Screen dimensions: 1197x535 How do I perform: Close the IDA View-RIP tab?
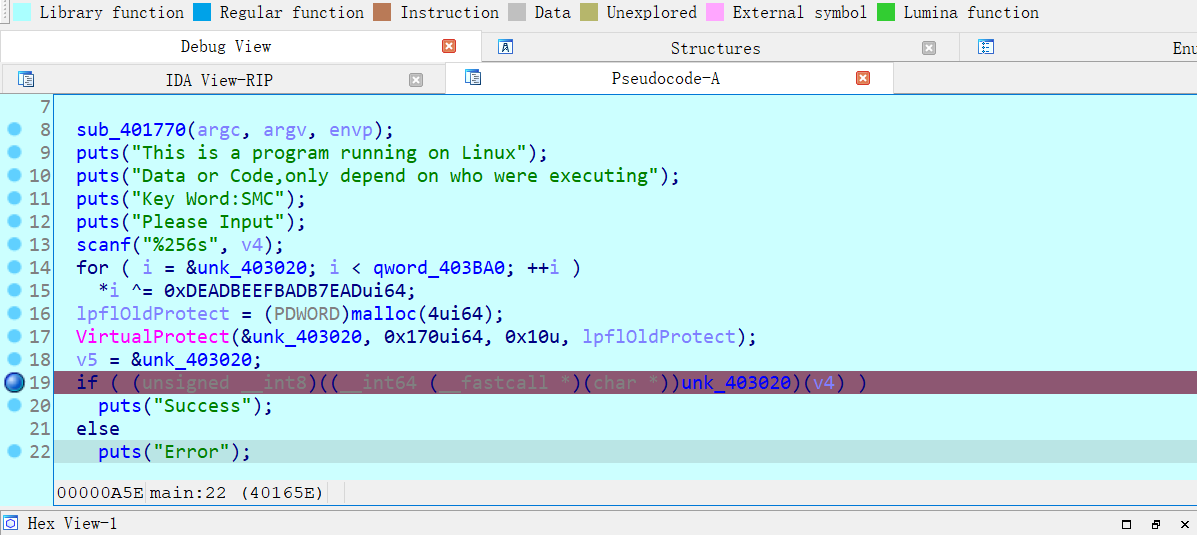tap(416, 79)
